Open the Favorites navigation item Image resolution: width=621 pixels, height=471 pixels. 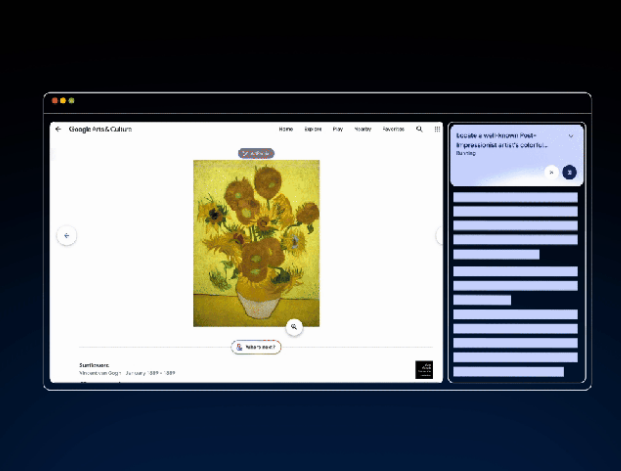click(393, 129)
